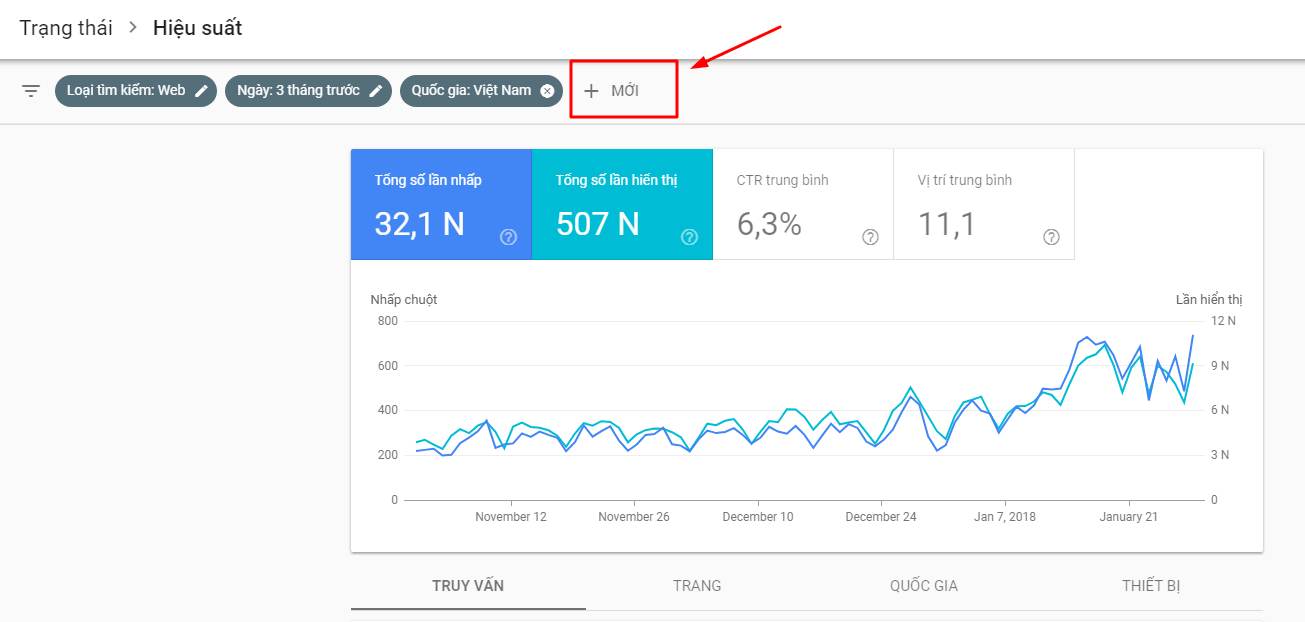Open help icon on CTR trung bình card
Viewport: 1305px width, 622px height.
870,237
